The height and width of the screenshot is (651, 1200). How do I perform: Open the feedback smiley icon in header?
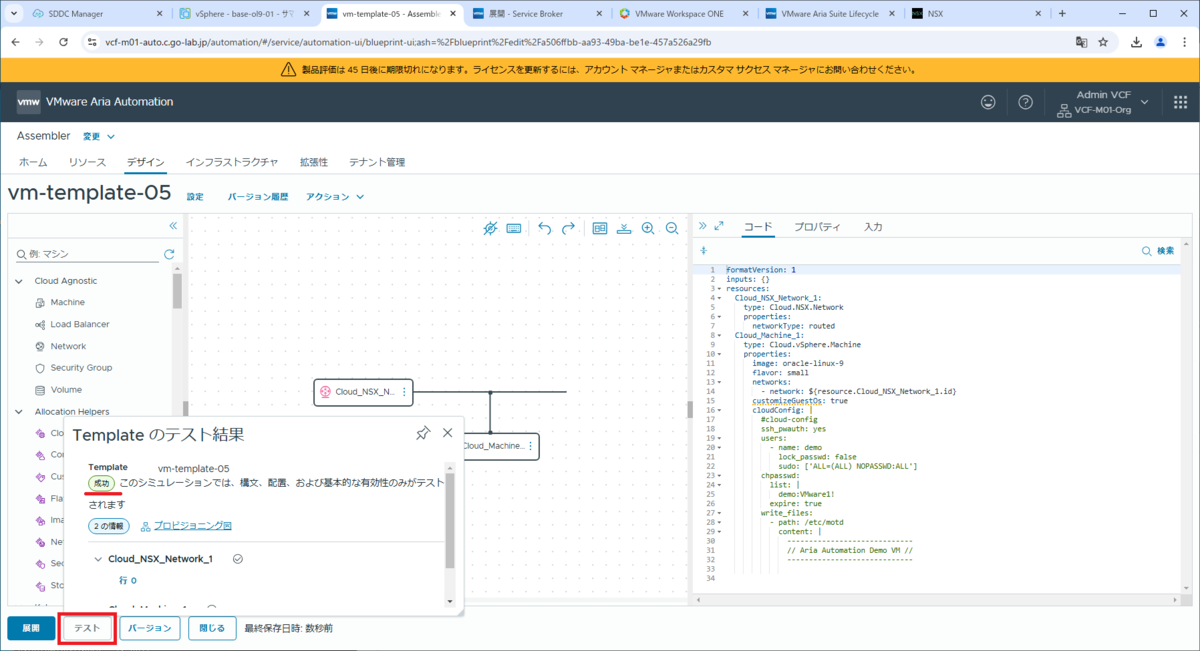click(x=988, y=102)
